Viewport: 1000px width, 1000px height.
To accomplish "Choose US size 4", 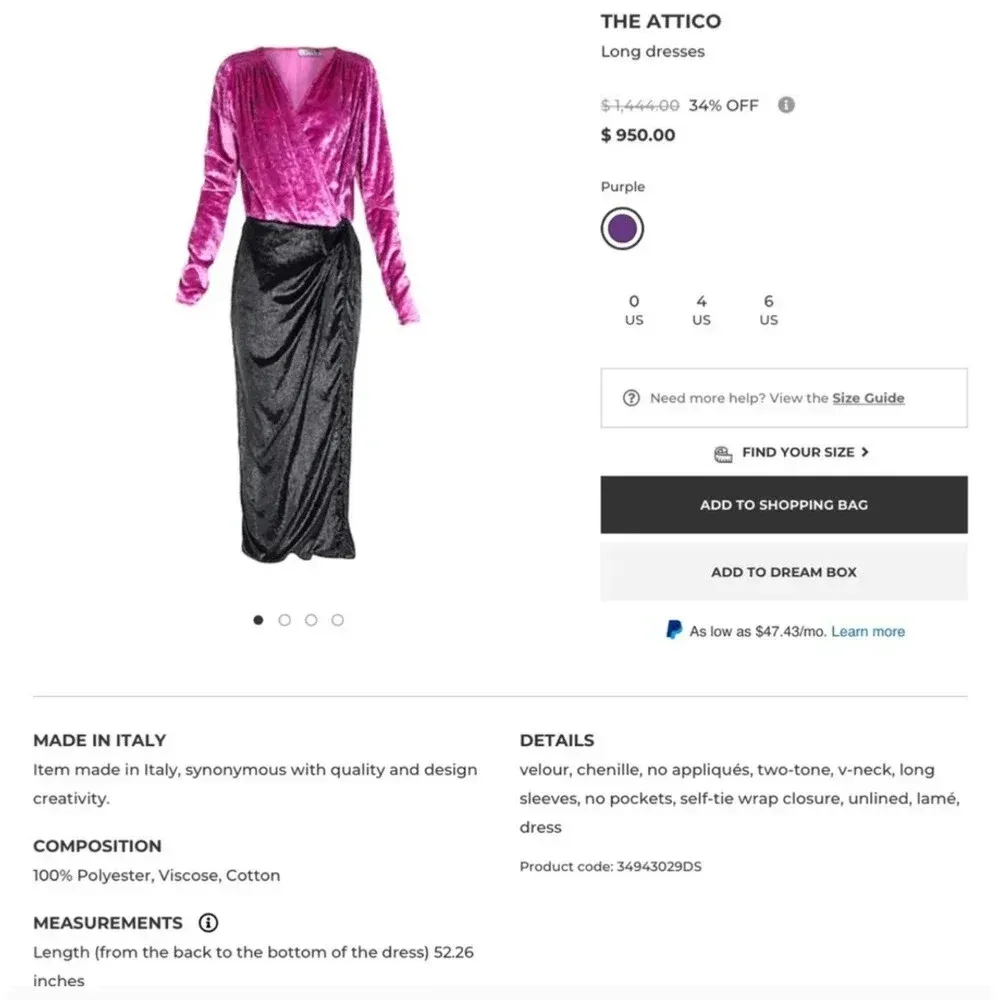I will (701, 310).
